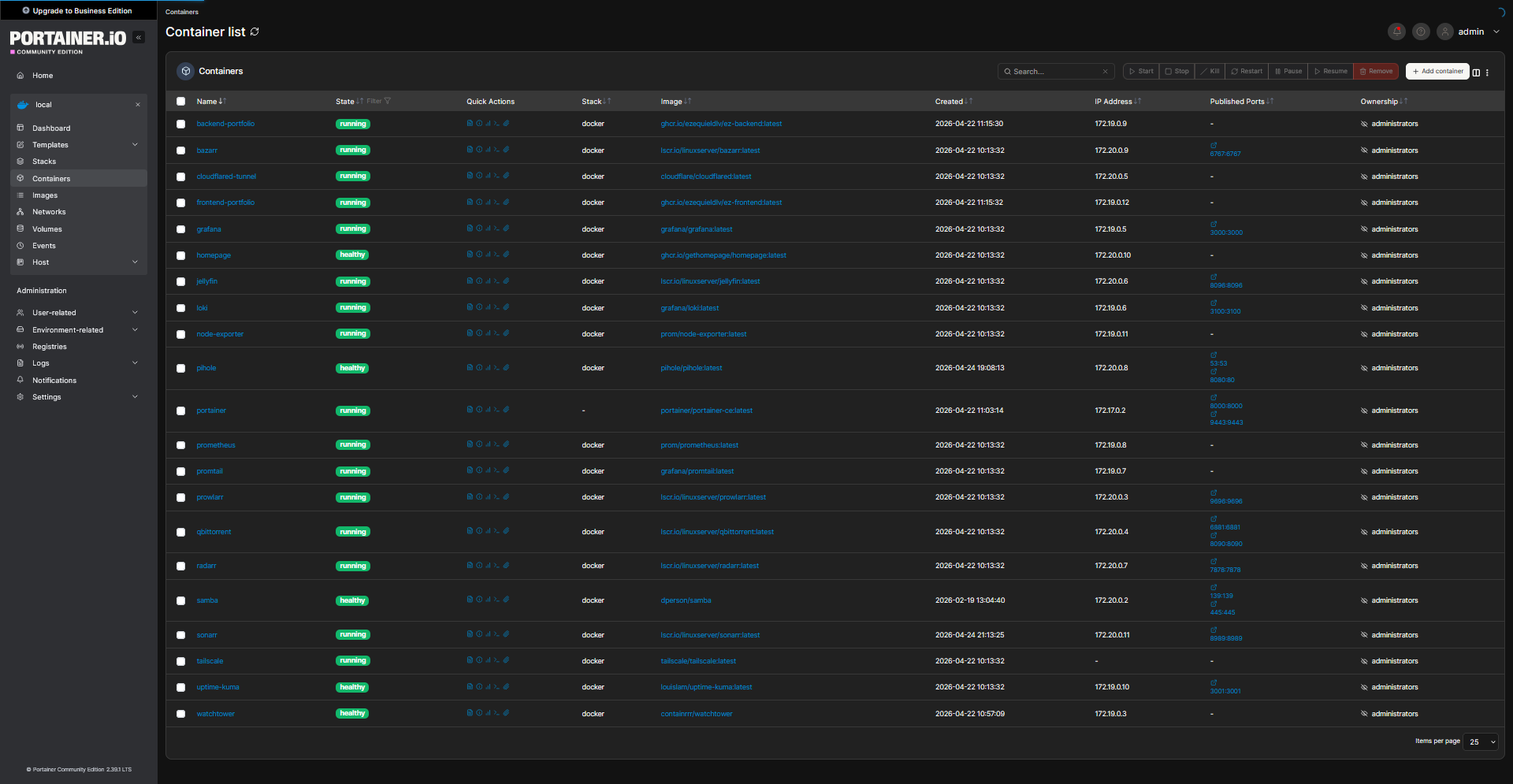
Task: Open grafana port 3000:3000 link
Action: 1226,232
